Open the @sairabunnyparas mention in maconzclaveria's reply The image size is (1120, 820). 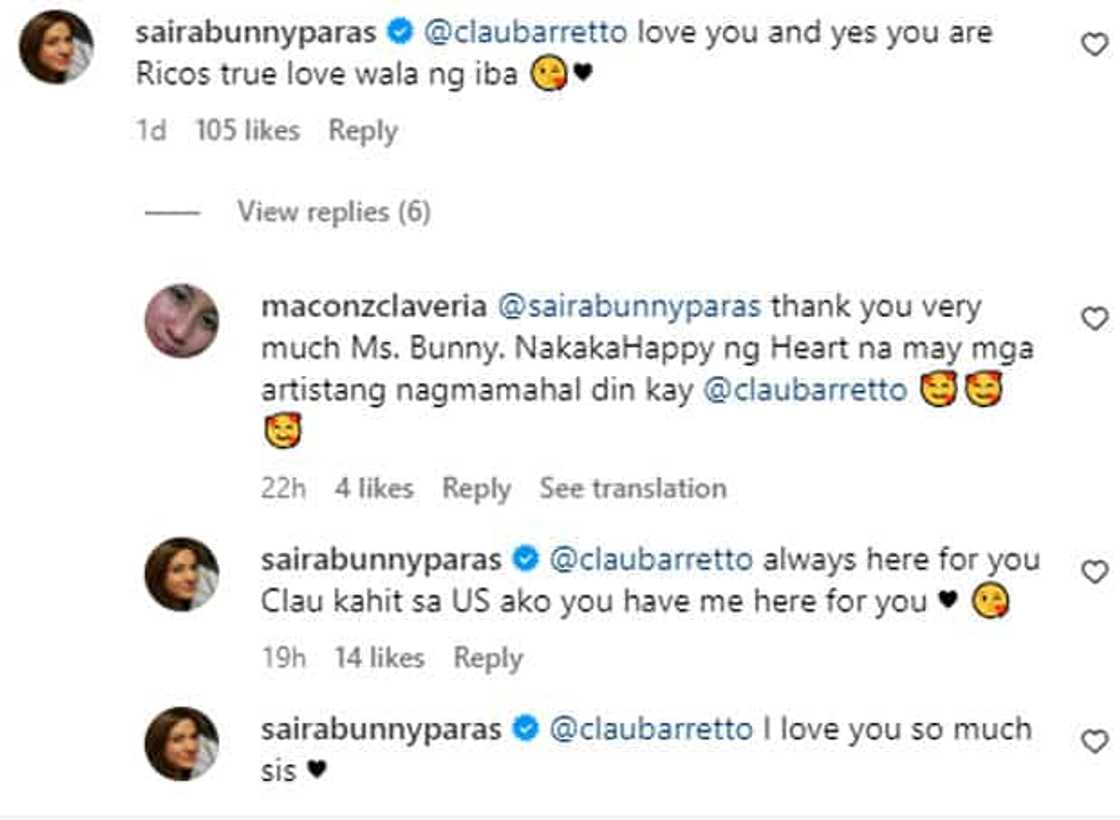click(x=629, y=306)
